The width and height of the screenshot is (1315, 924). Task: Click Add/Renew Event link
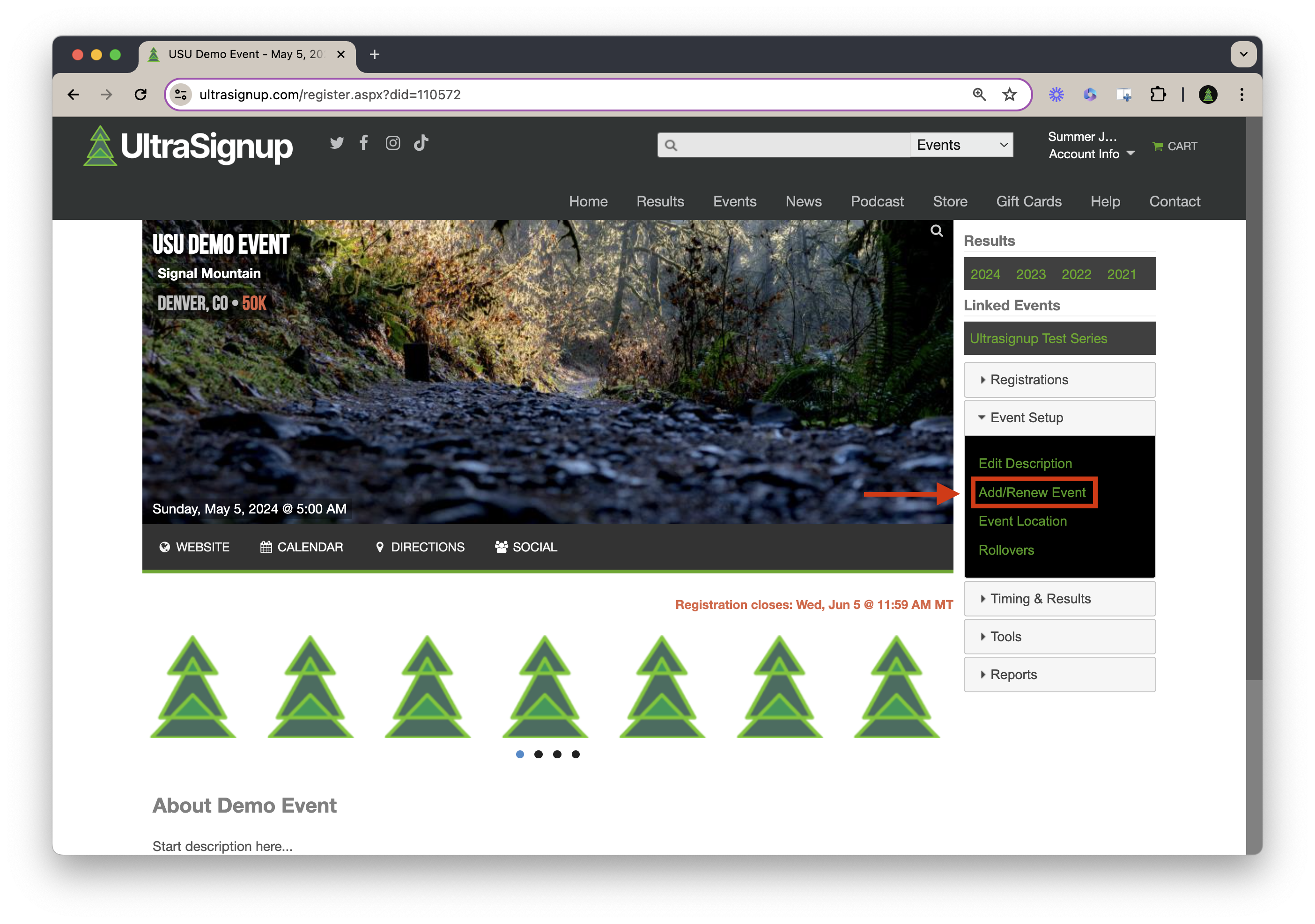tap(1032, 492)
